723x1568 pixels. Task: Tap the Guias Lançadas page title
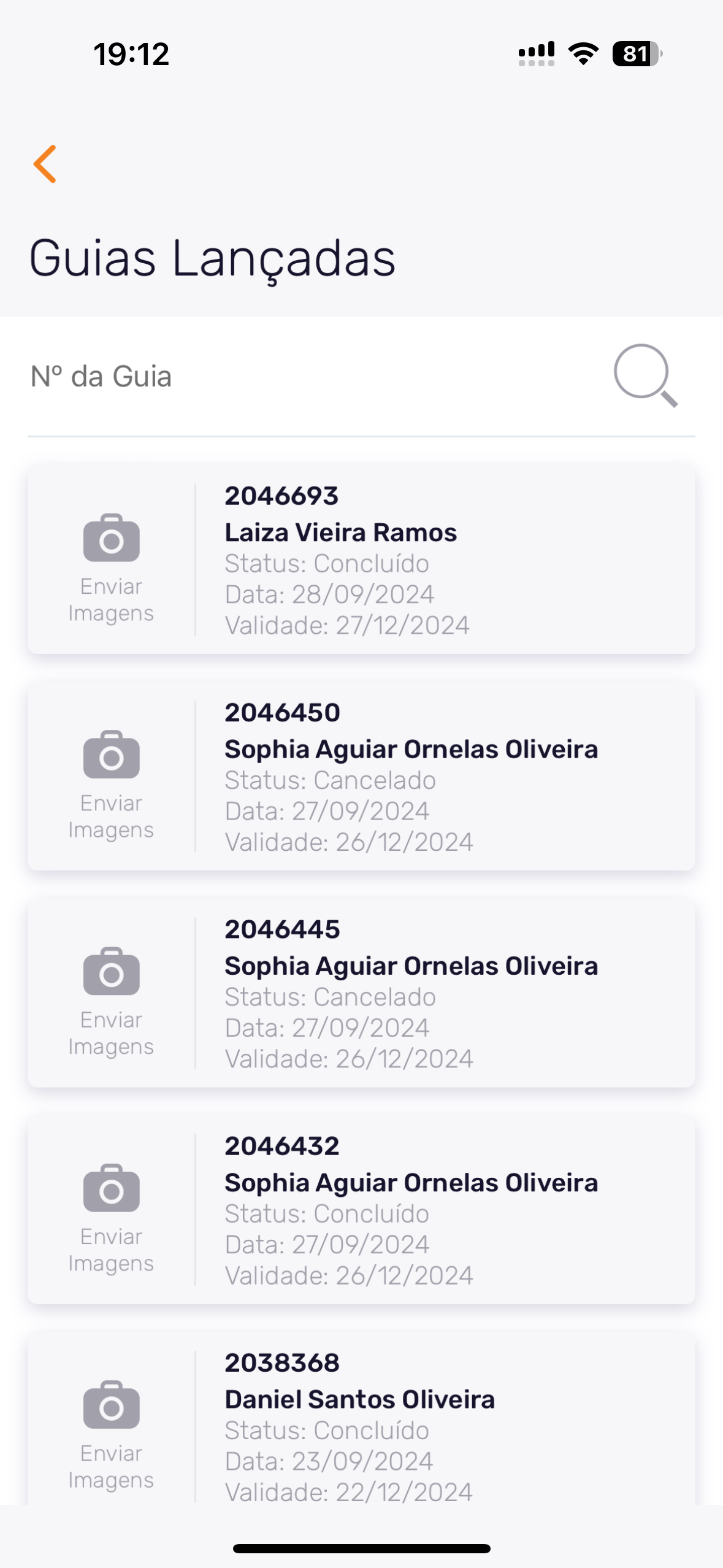coord(212,259)
